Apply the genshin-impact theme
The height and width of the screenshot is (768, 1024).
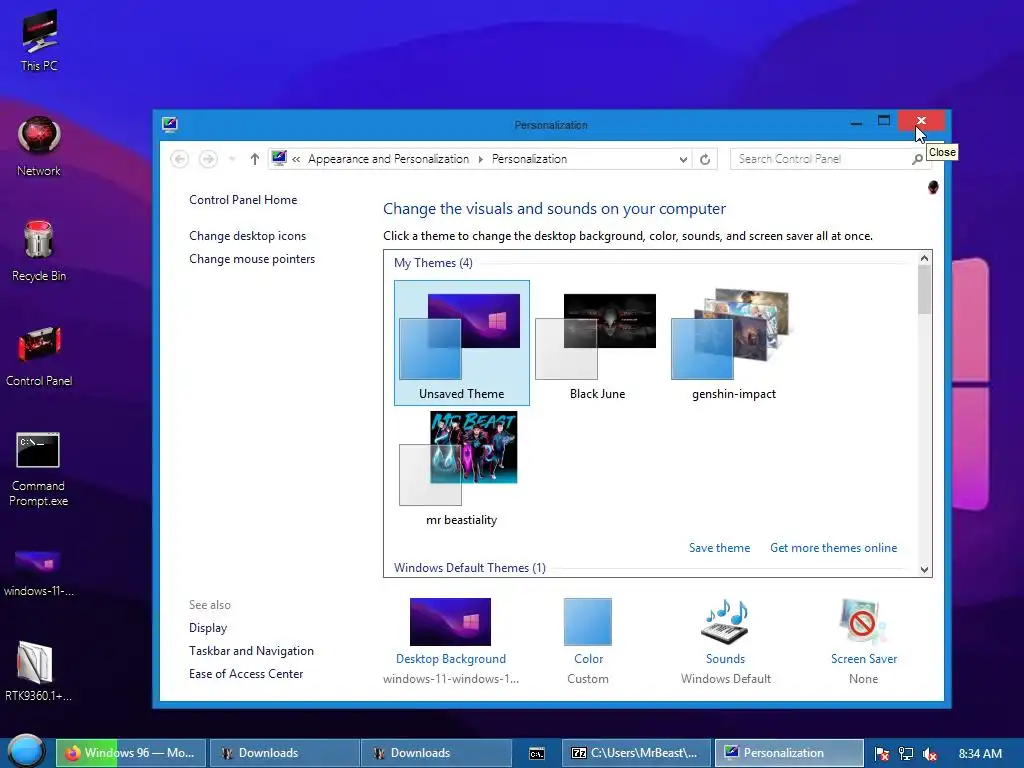pos(733,343)
